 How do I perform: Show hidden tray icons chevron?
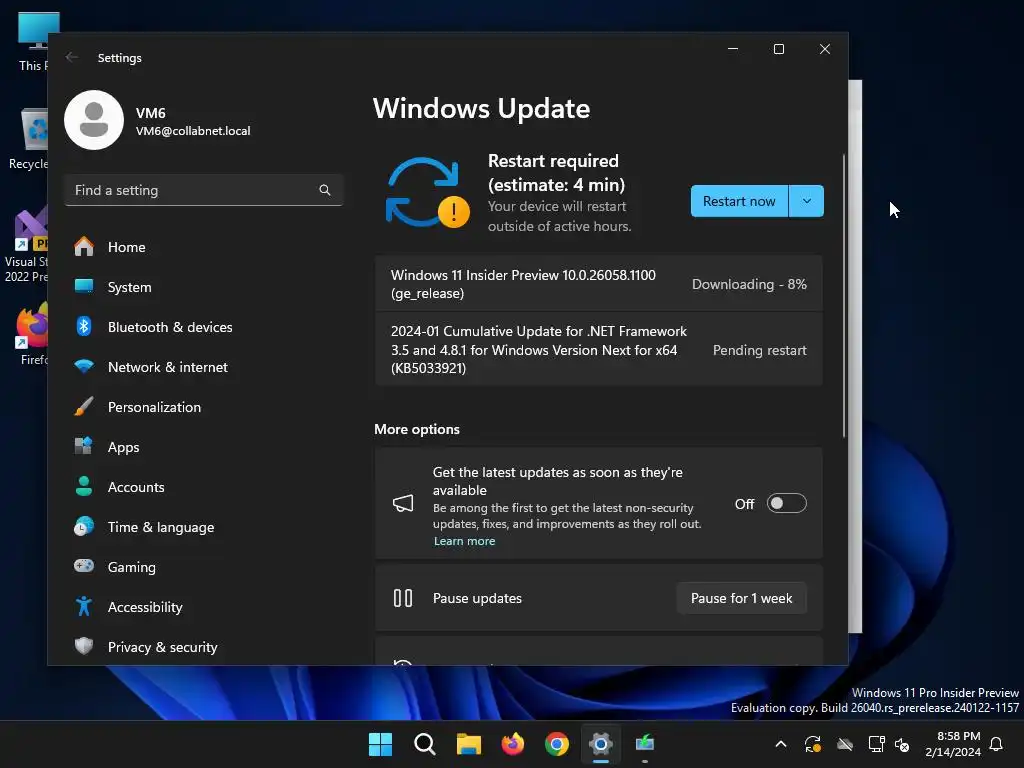click(780, 744)
